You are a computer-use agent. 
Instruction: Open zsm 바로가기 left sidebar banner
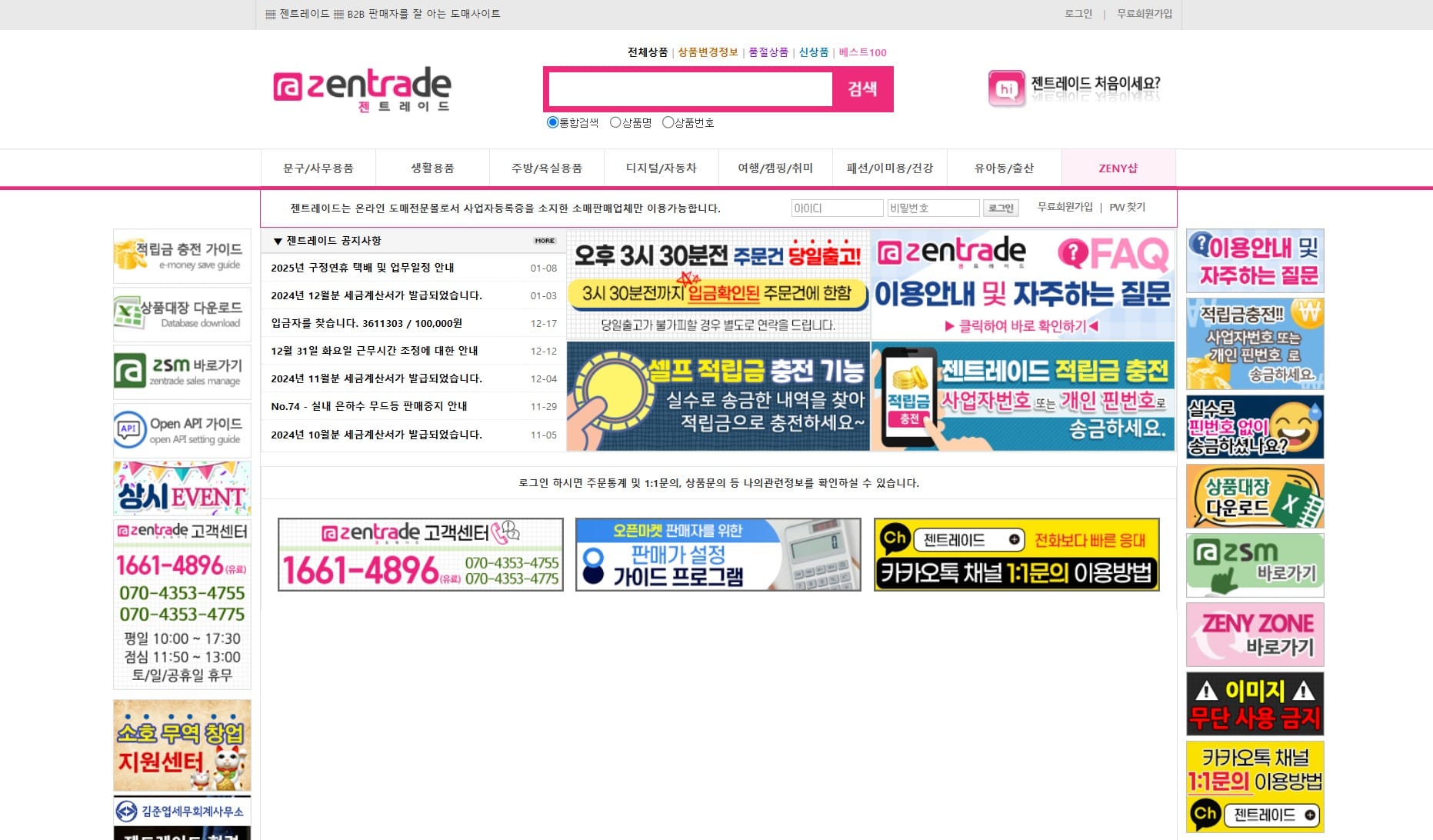click(182, 372)
